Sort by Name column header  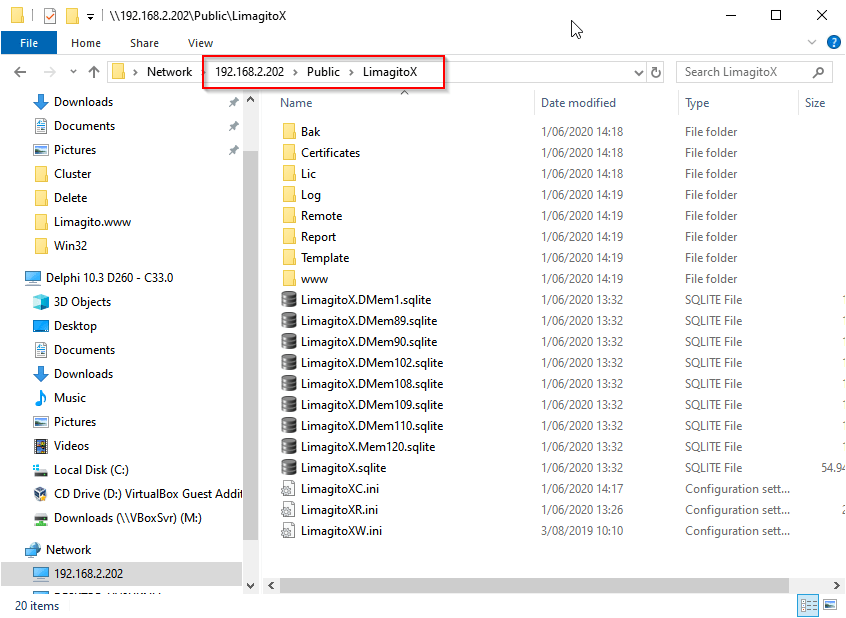[296, 103]
